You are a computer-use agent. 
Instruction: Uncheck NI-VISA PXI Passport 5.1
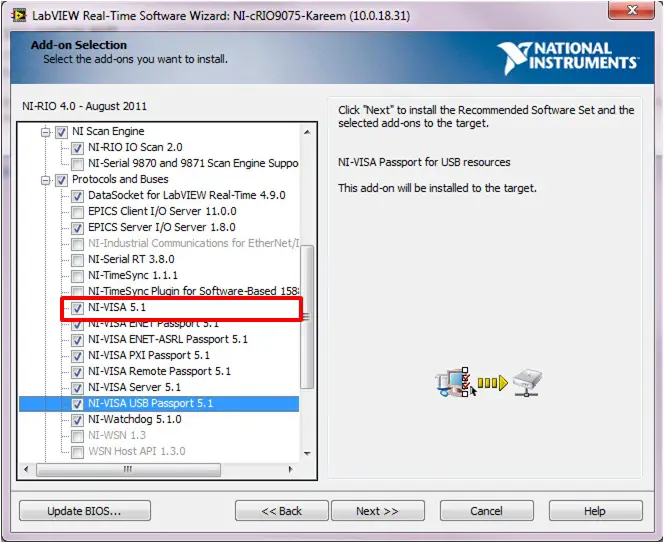(77, 356)
